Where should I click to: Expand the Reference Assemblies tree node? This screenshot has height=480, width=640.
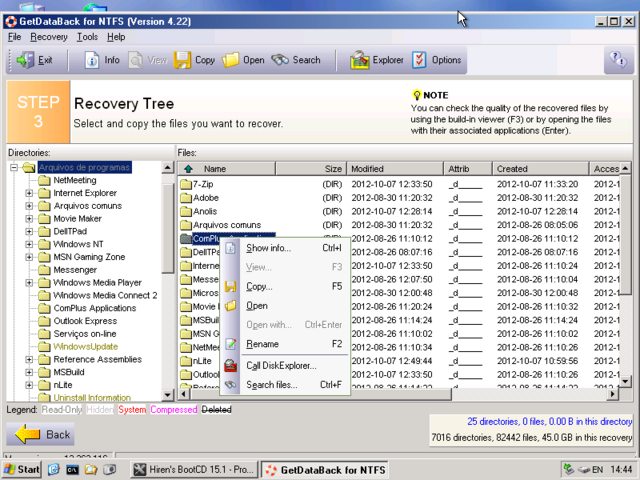click(29, 360)
